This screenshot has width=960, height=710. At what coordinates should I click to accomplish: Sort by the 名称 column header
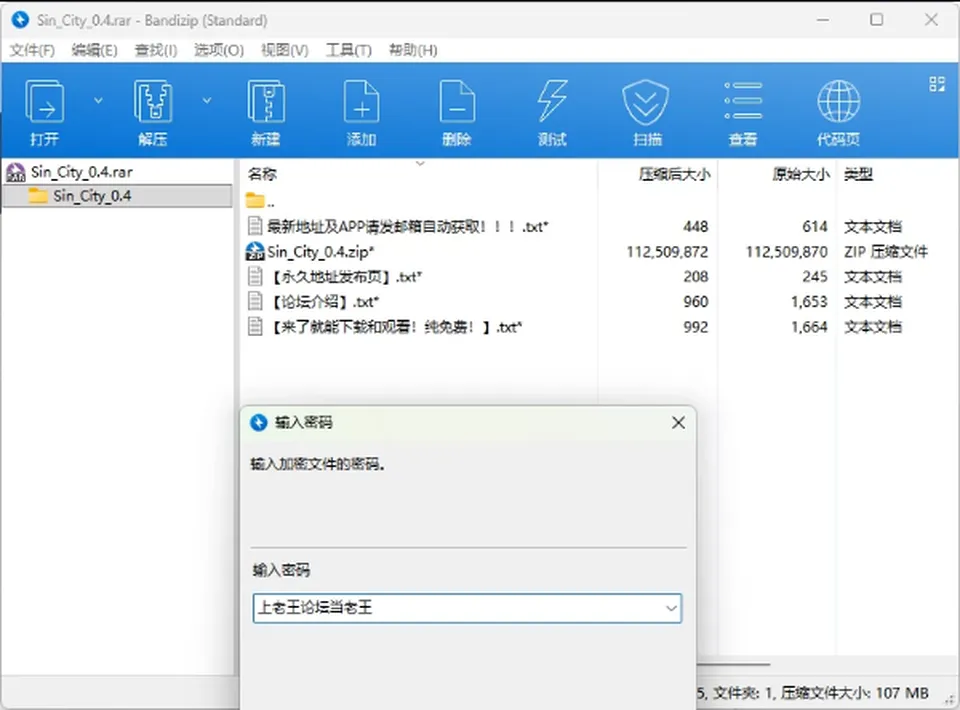[x=263, y=174]
